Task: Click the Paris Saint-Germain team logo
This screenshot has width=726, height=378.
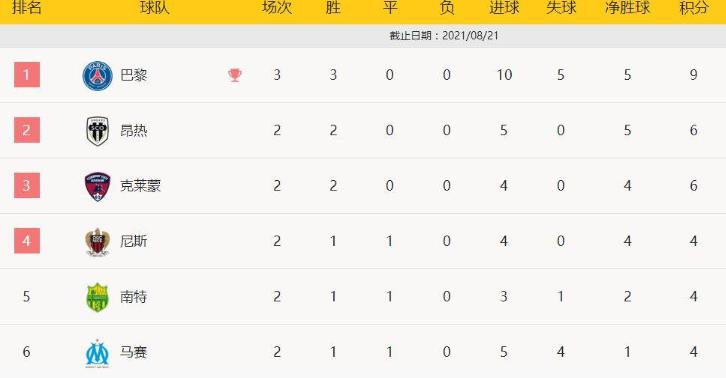Action: click(x=97, y=76)
